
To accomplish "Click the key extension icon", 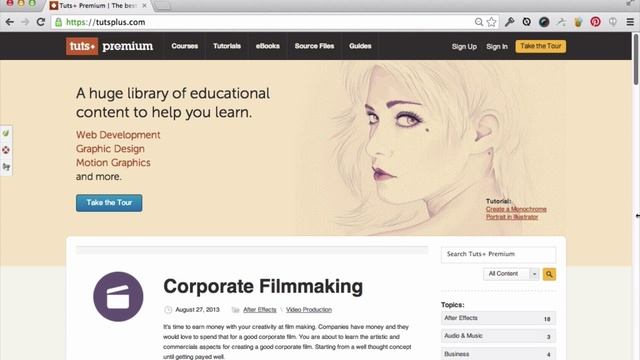I will [x=509, y=22].
